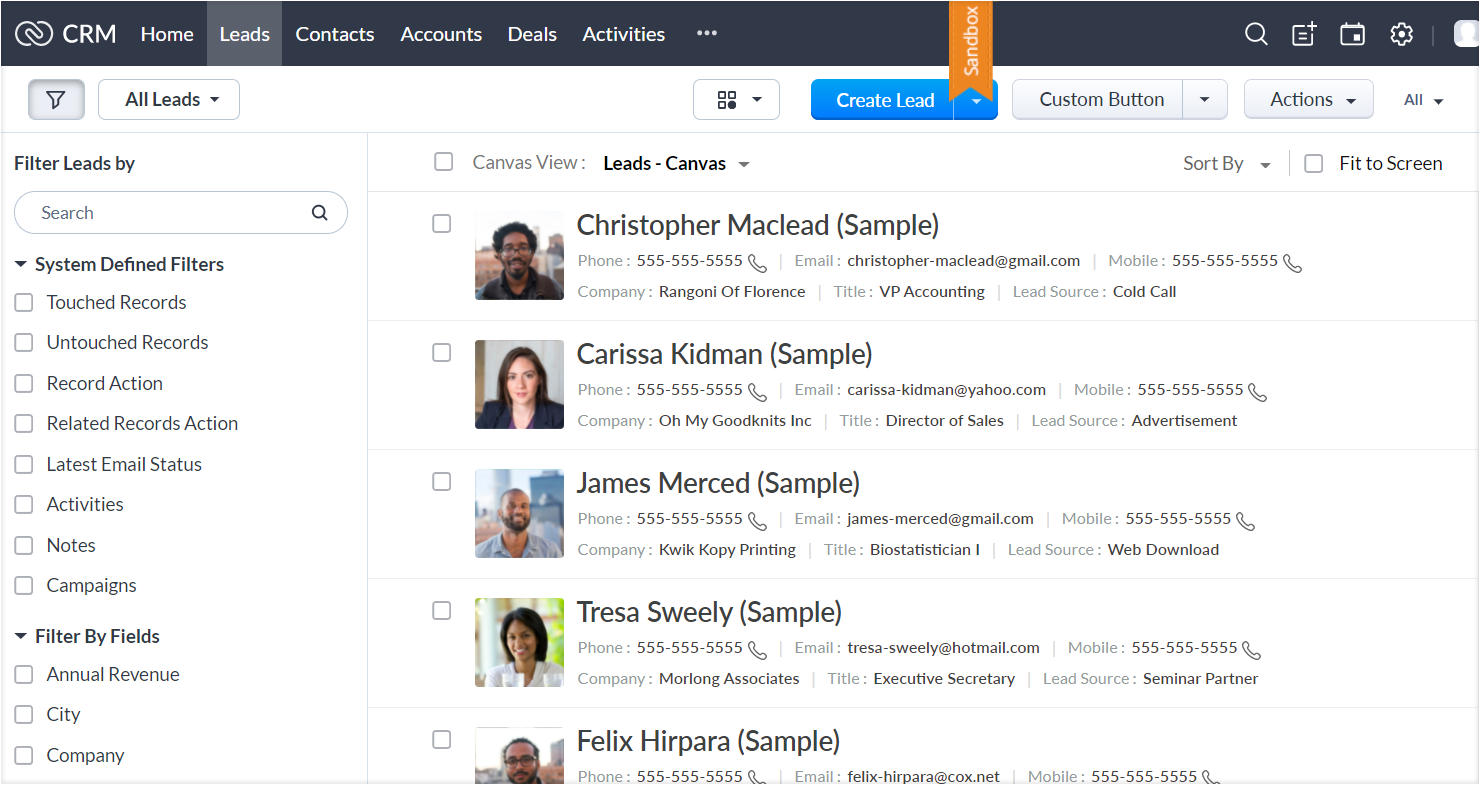Click phone call icon for Christopher Maclead
Image resolution: width=1480 pixels, height=785 pixels.
pos(758,263)
